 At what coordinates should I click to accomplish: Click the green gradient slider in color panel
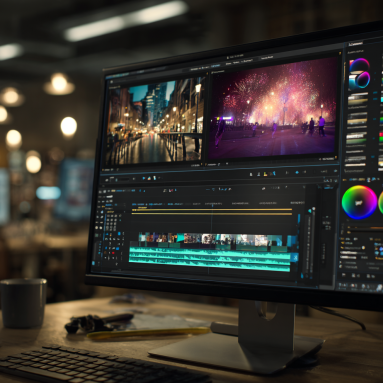pos(356,141)
